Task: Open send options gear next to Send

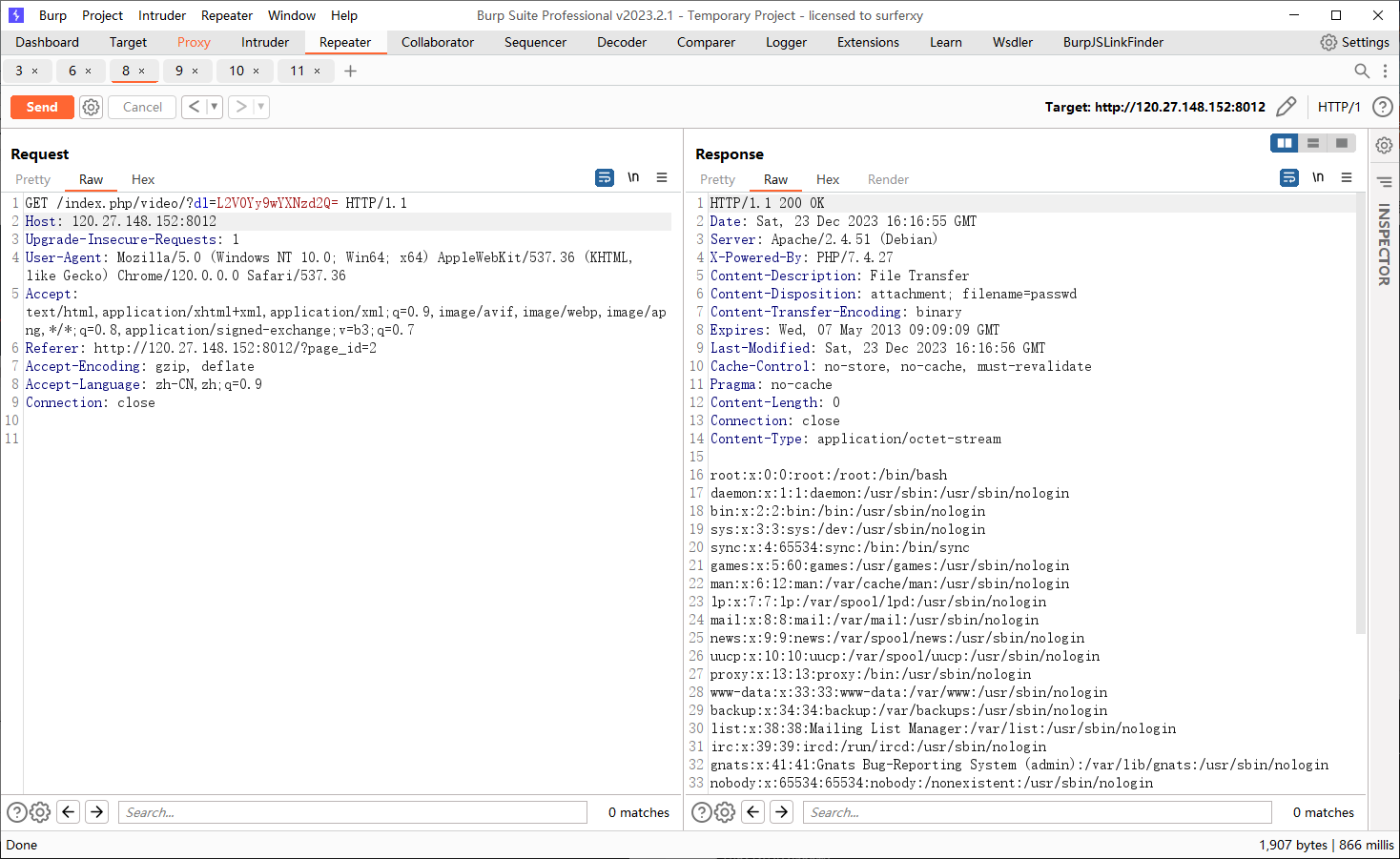Action: (91, 107)
